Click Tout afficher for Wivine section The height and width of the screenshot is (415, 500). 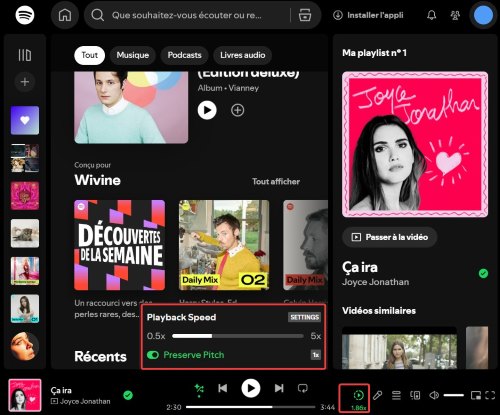(276, 182)
